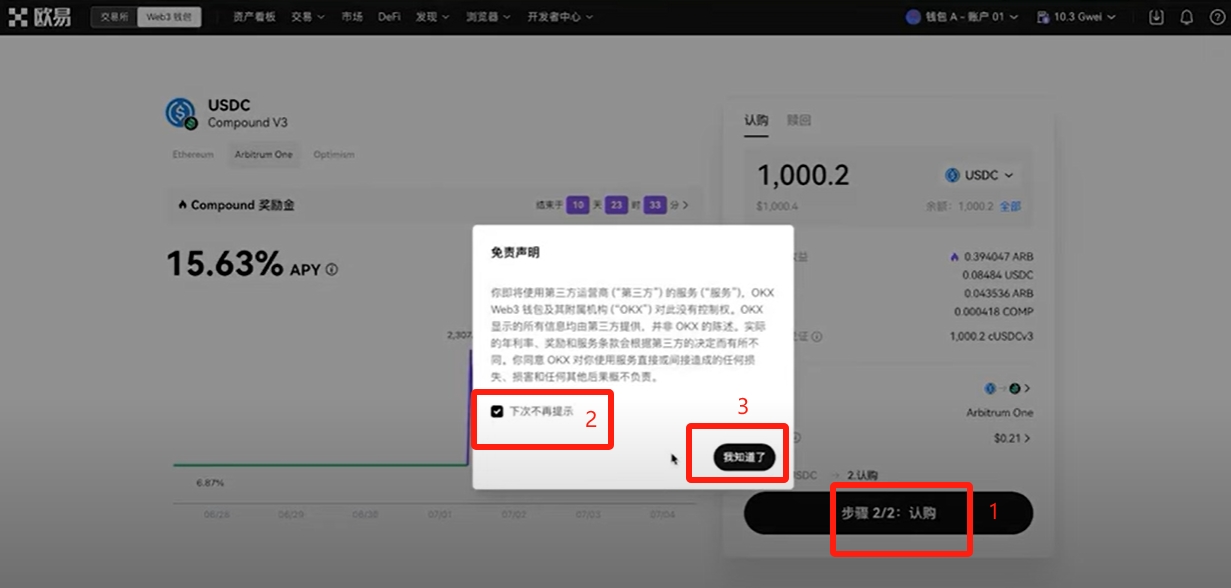
Task: Select the Ethereum network tab
Action: [x=193, y=155]
